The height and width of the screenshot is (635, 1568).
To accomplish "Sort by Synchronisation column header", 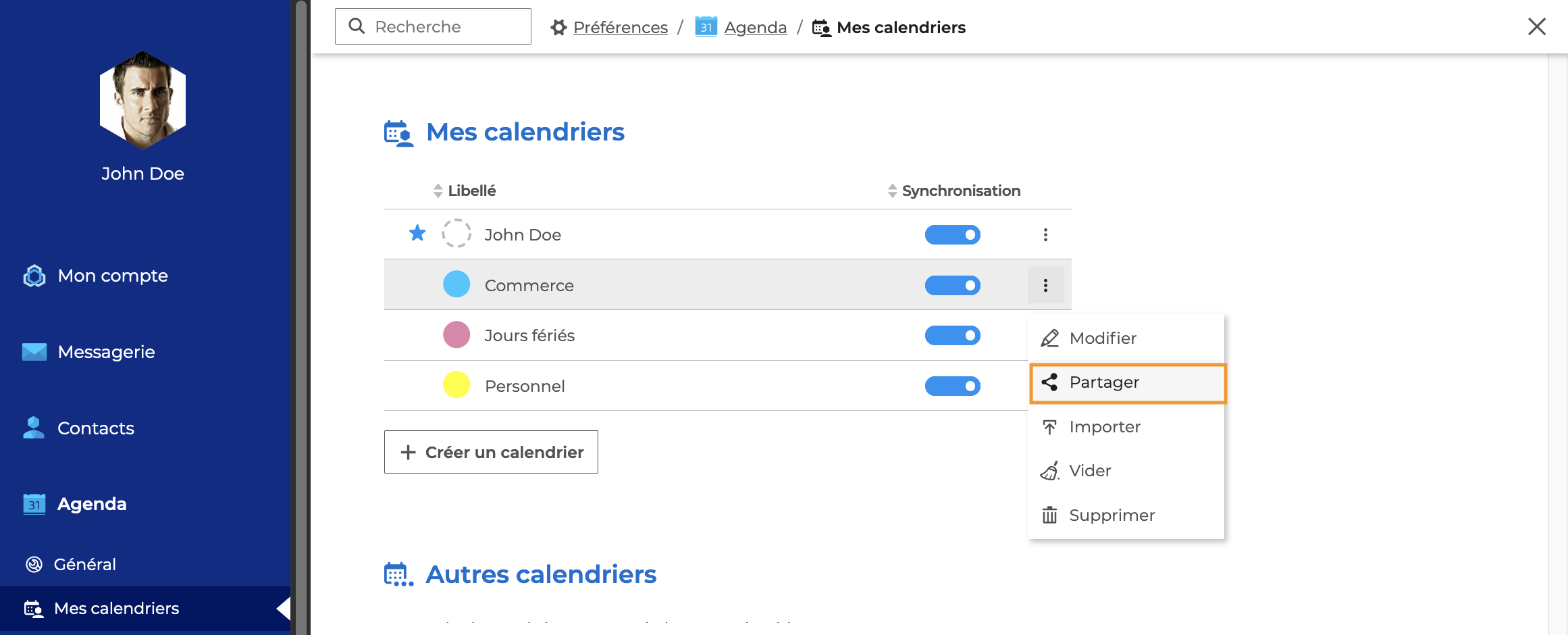I will [x=960, y=191].
